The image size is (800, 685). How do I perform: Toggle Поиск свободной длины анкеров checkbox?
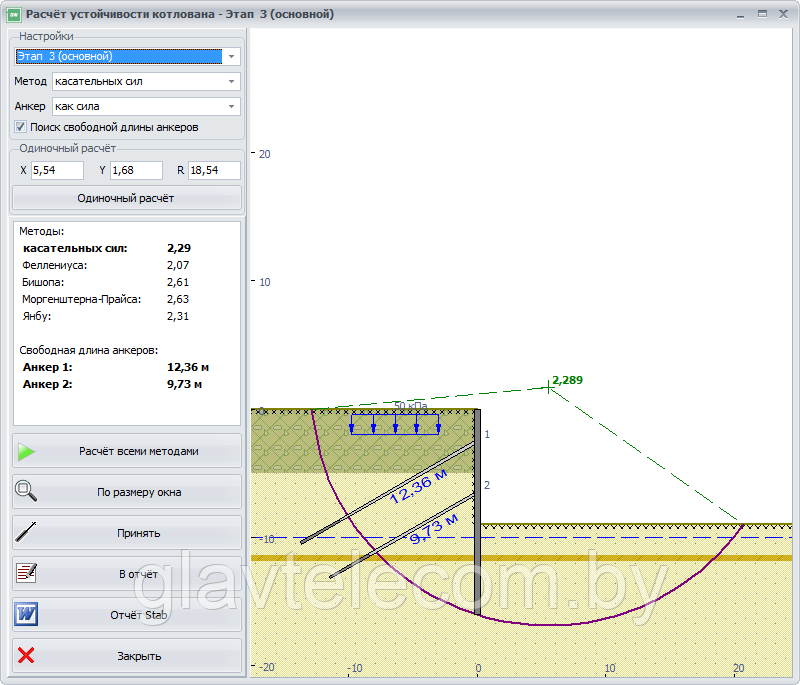coord(20,126)
